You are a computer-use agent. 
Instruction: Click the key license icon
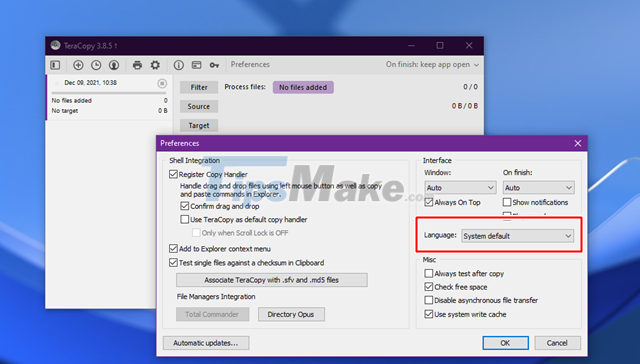[214, 65]
